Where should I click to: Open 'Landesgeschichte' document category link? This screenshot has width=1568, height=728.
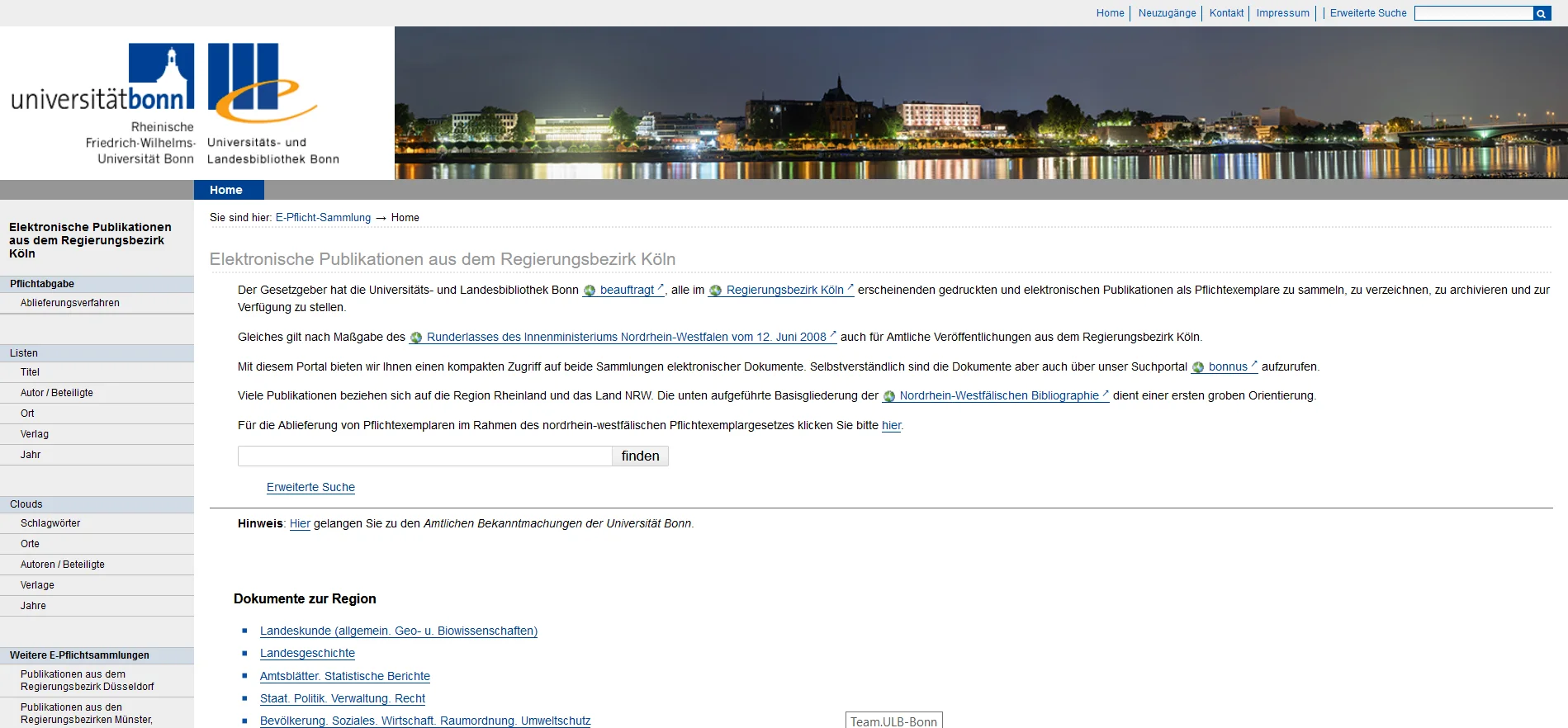coord(307,654)
